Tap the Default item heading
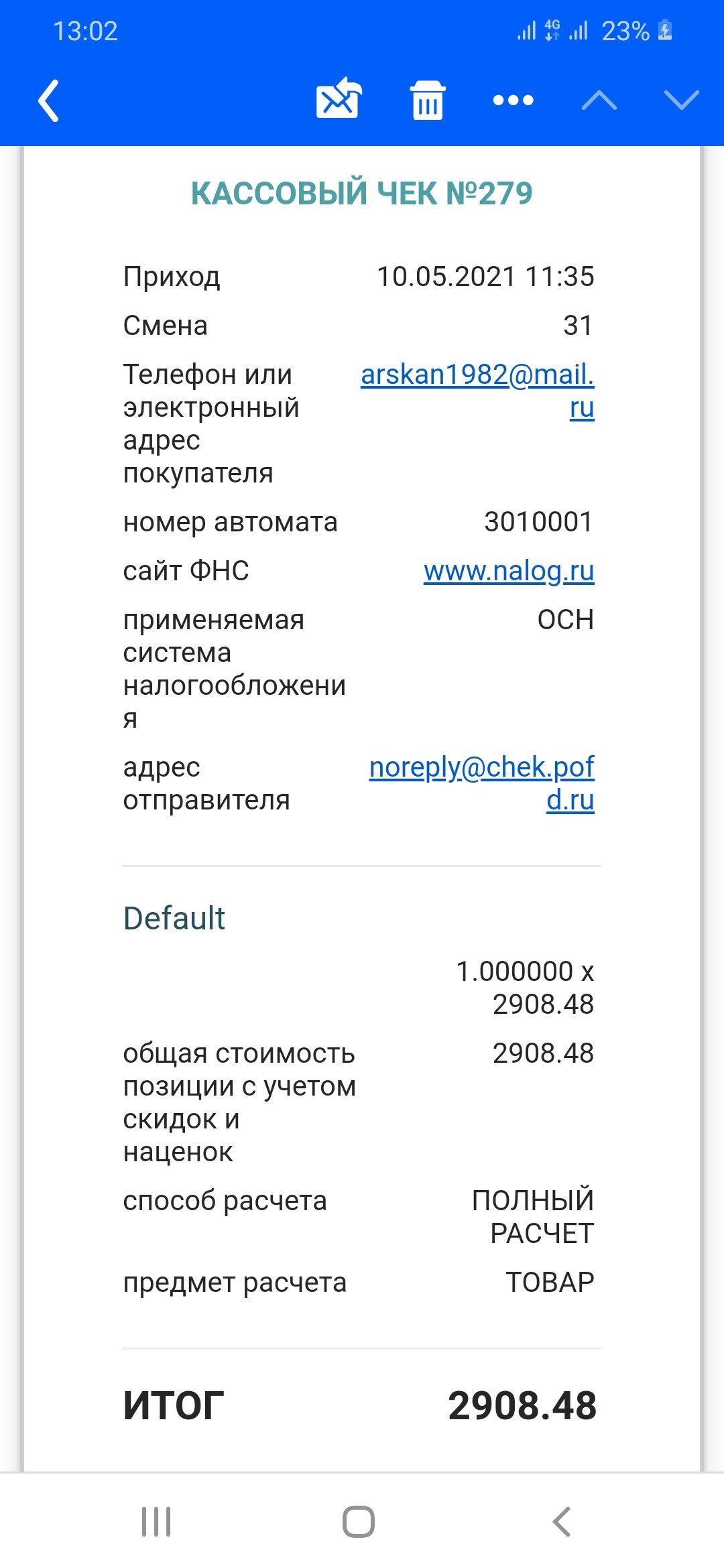The width and height of the screenshot is (724, 1568). [x=174, y=918]
